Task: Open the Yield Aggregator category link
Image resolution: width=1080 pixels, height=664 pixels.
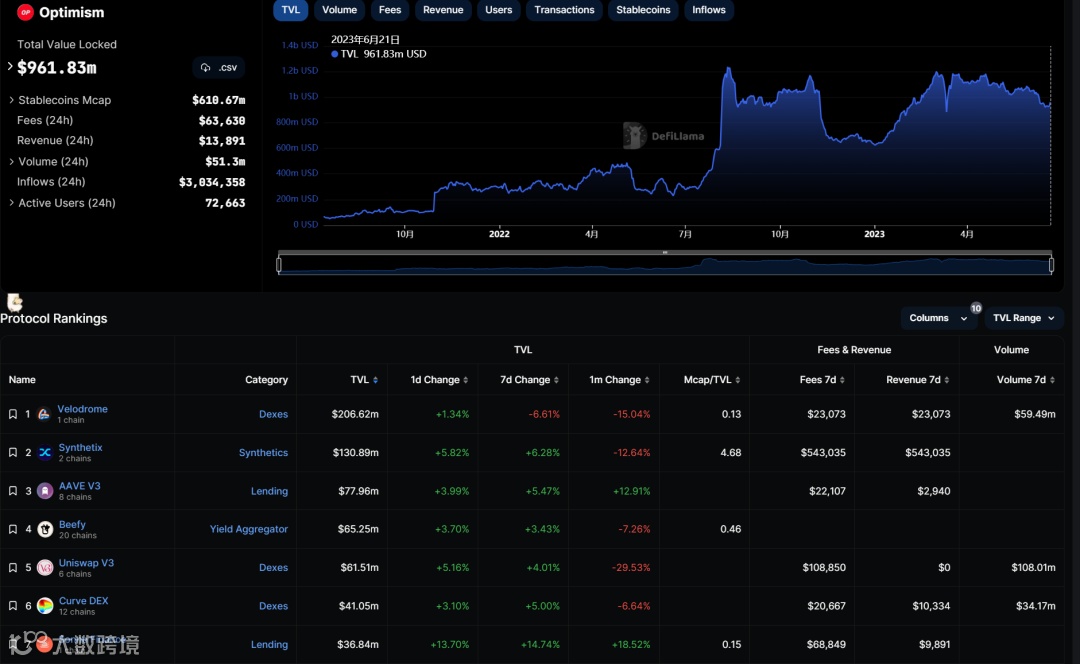Action: click(249, 529)
